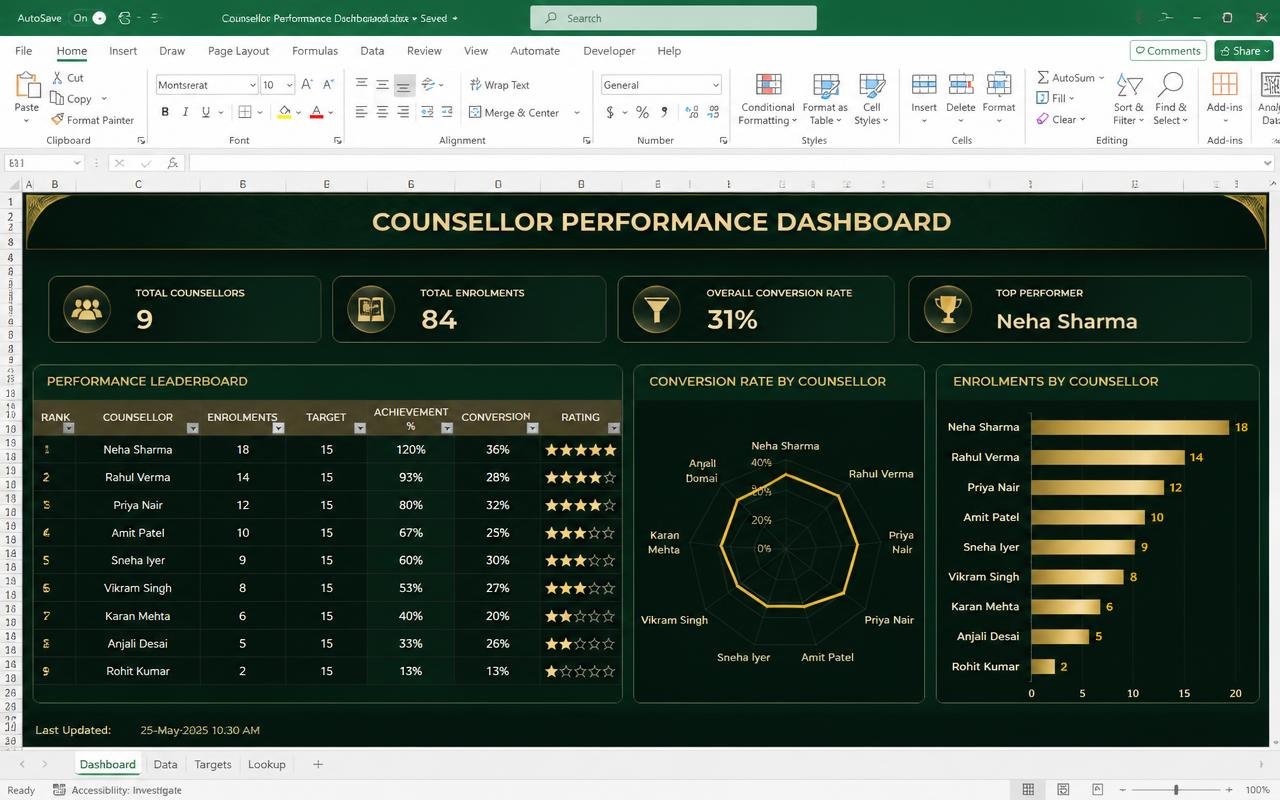Add a new sheet with plus button
Image resolution: width=1280 pixels, height=800 pixels.
click(x=318, y=764)
